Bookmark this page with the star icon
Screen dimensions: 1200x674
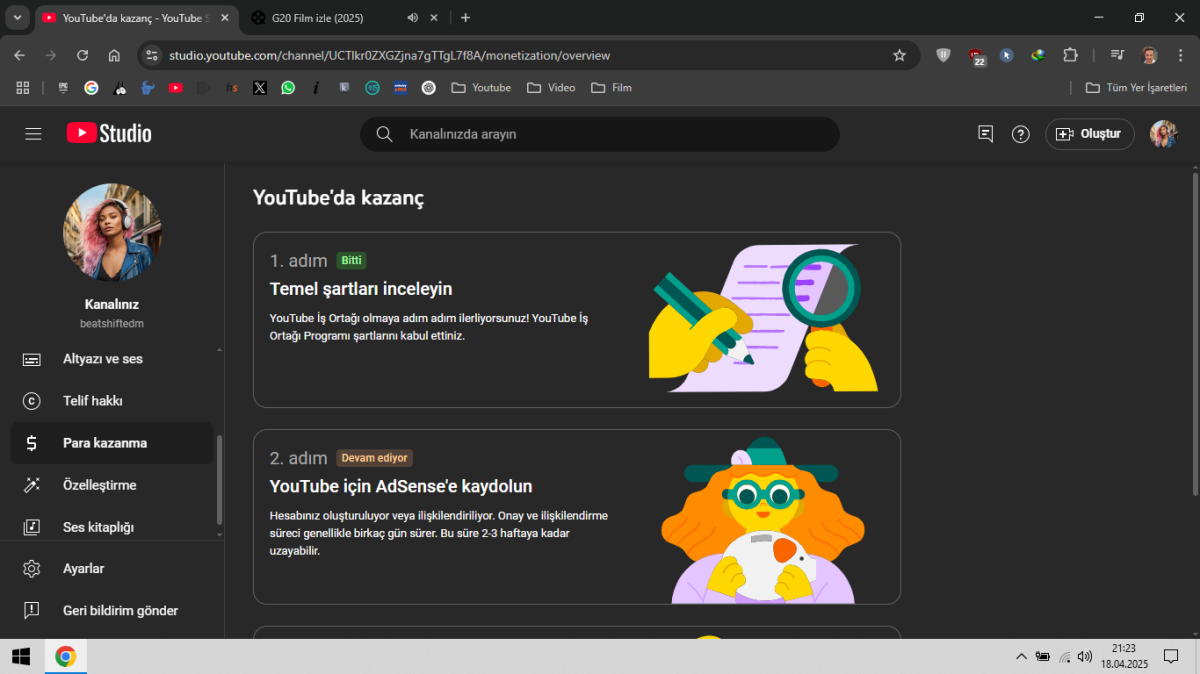[899, 55]
